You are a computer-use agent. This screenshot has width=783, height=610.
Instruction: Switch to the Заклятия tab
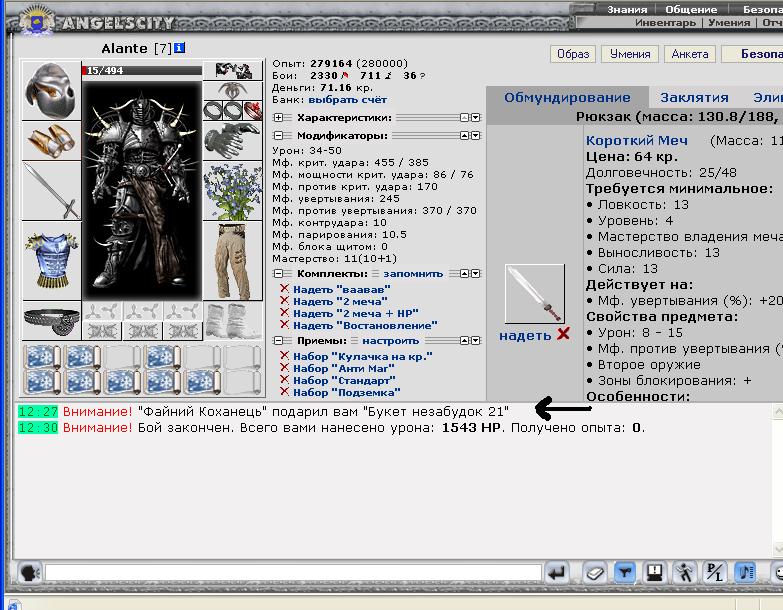tap(694, 97)
